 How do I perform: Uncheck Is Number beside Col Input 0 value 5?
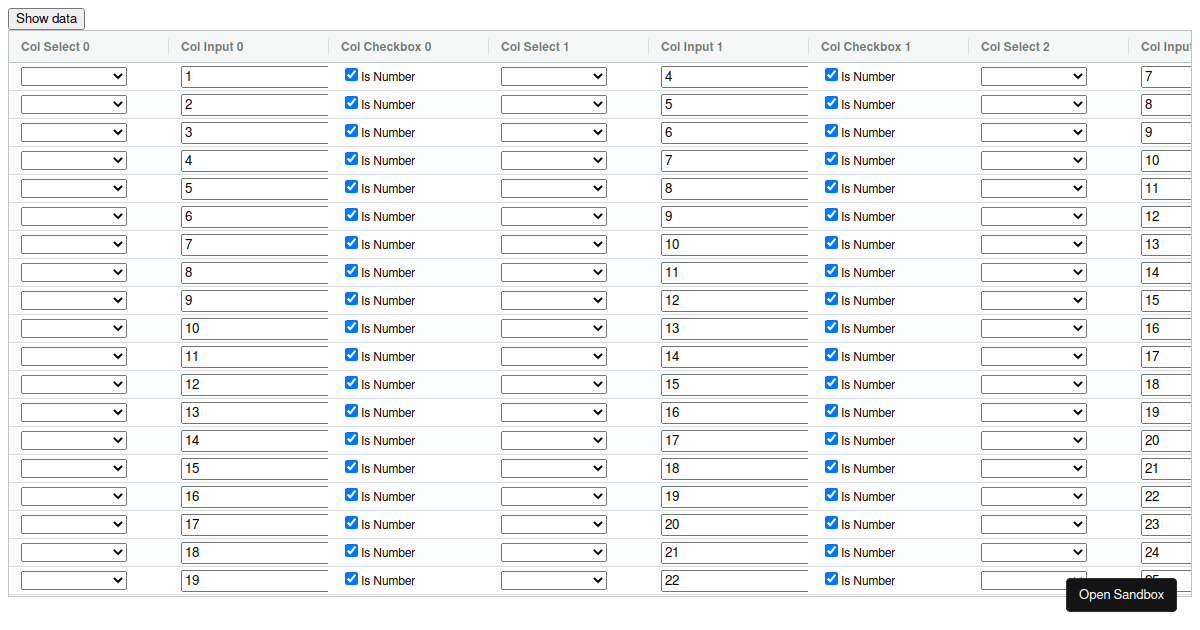click(x=351, y=186)
